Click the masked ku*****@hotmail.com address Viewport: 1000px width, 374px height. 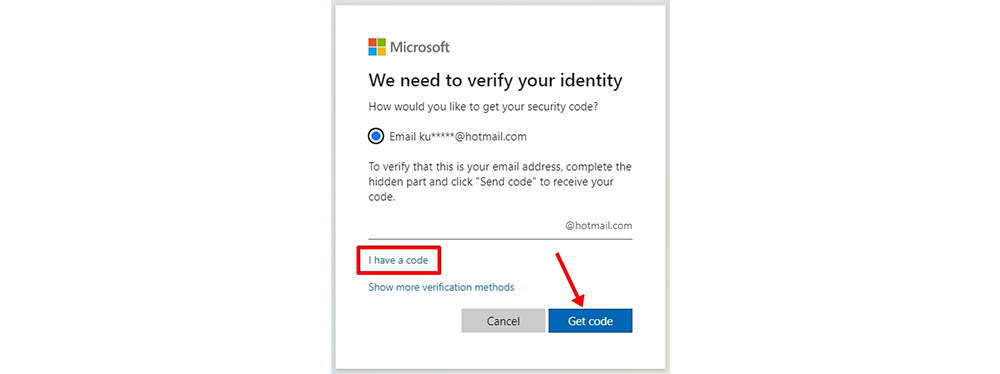point(473,137)
